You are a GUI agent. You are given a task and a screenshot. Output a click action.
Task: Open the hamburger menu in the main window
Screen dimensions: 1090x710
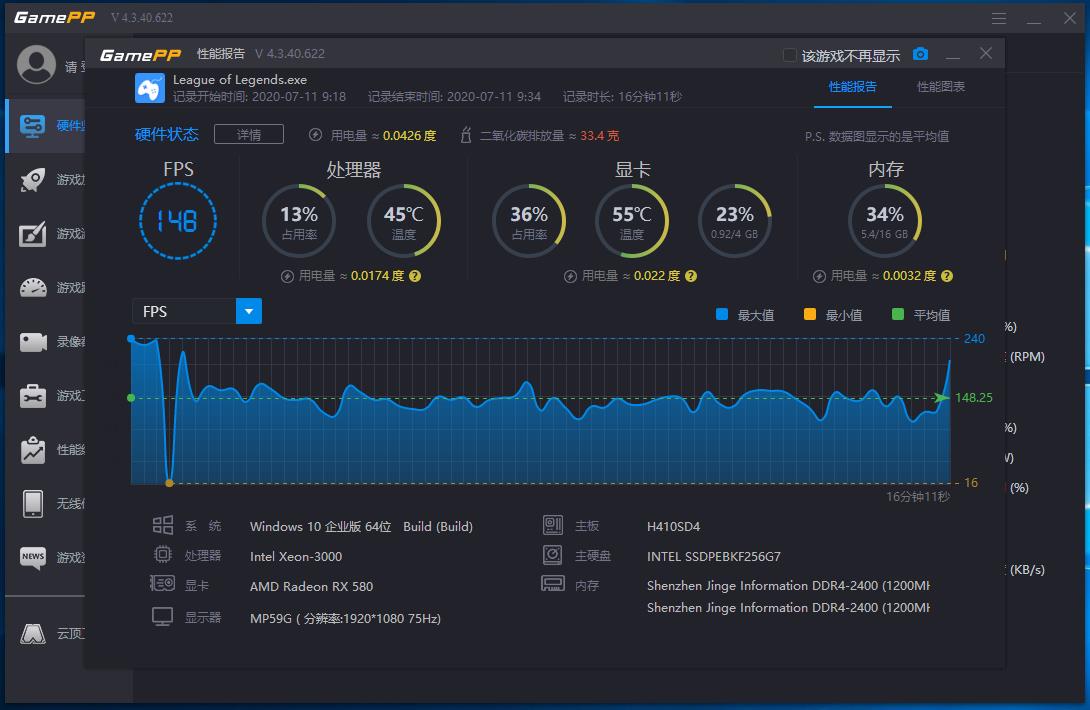click(x=998, y=17)
